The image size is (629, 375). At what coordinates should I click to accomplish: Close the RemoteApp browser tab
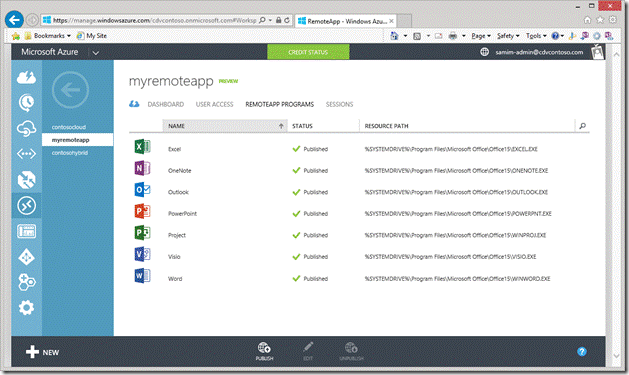tap(392, 21)
